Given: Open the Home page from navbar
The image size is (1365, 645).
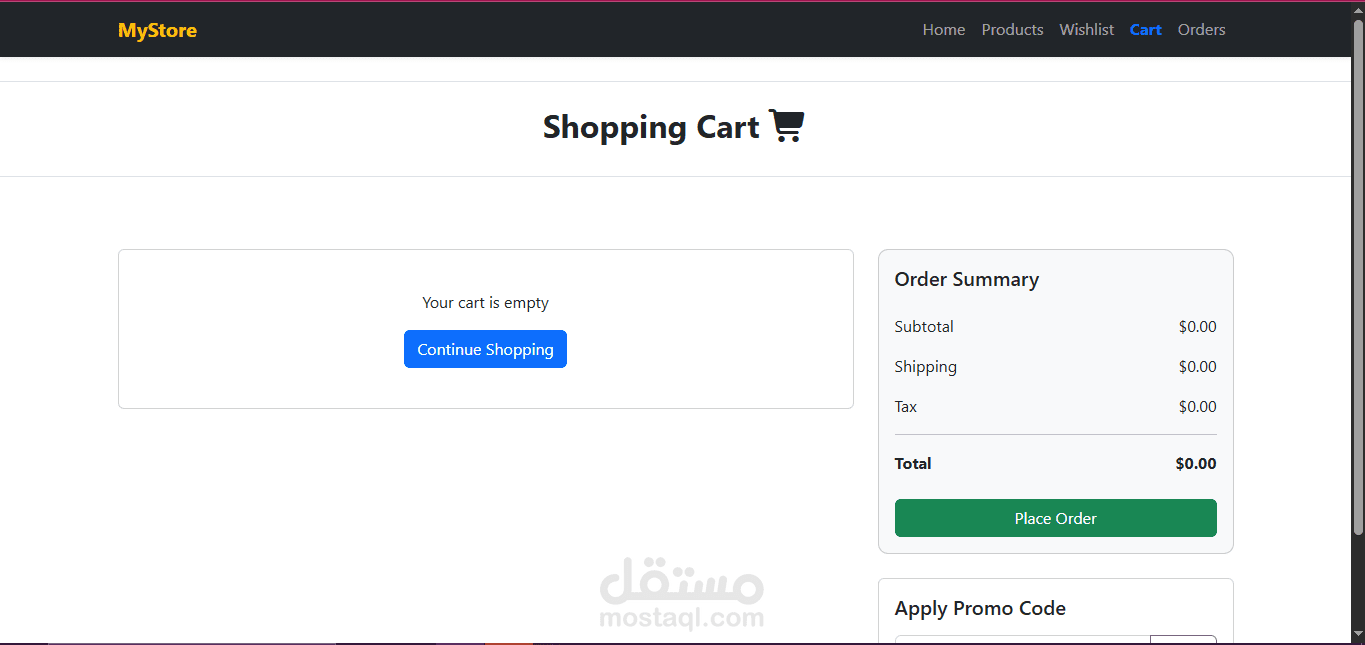Looking at the screenshot, I should point(944,30).
